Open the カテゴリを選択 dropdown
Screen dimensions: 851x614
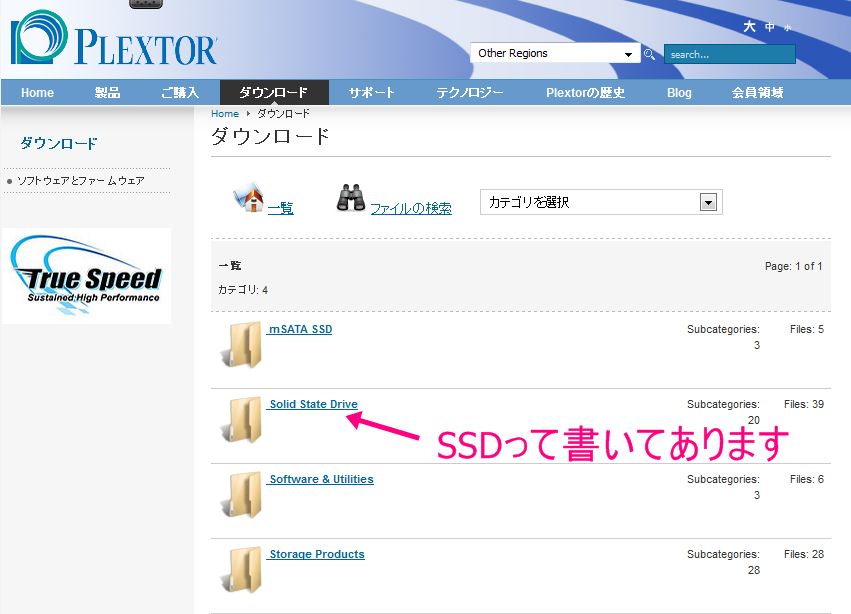pos(601,202)
